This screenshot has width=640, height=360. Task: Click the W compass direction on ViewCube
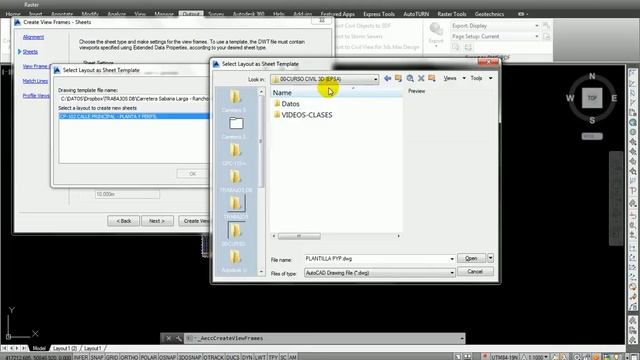point(570,98)
